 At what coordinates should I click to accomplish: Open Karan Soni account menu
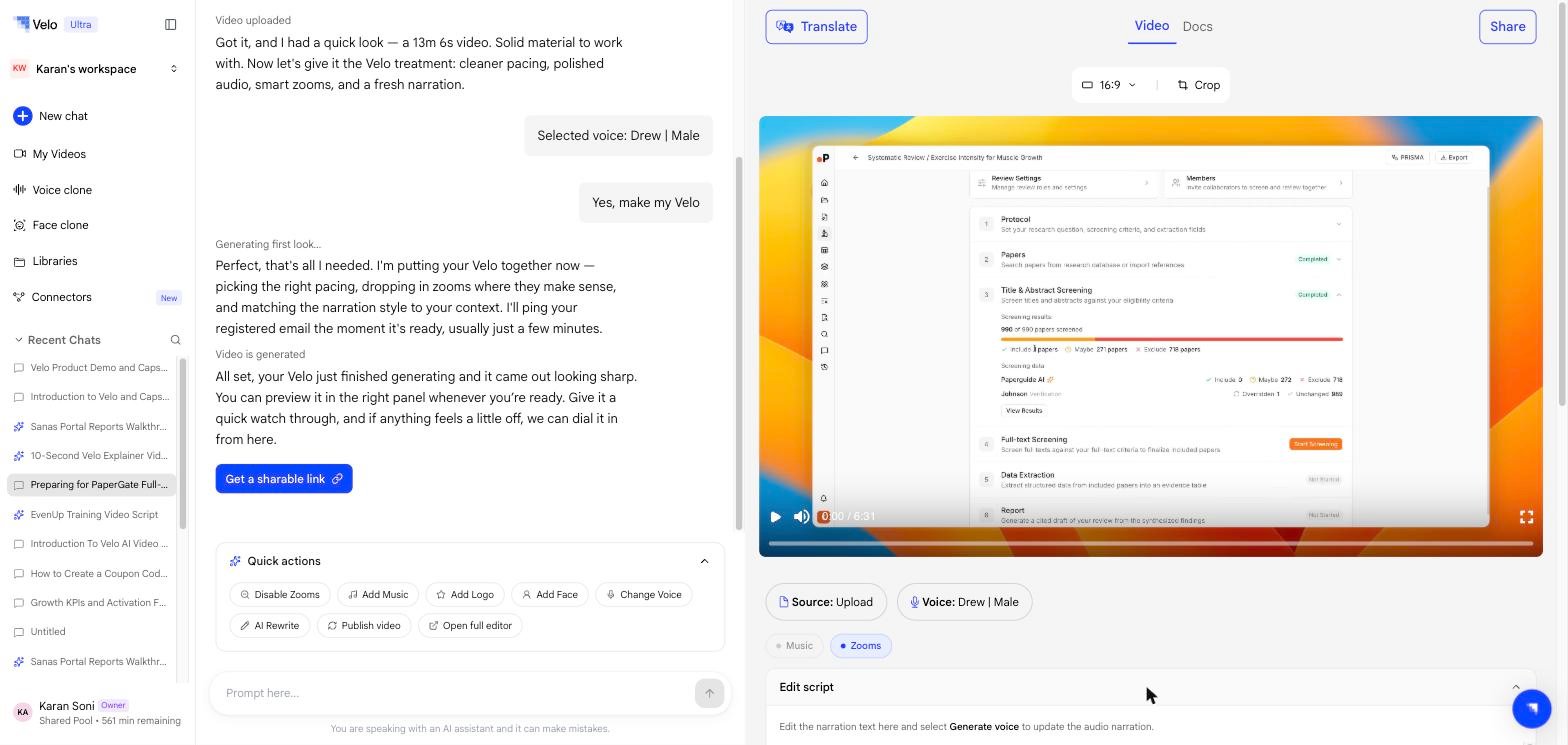[x=97, y=712]
